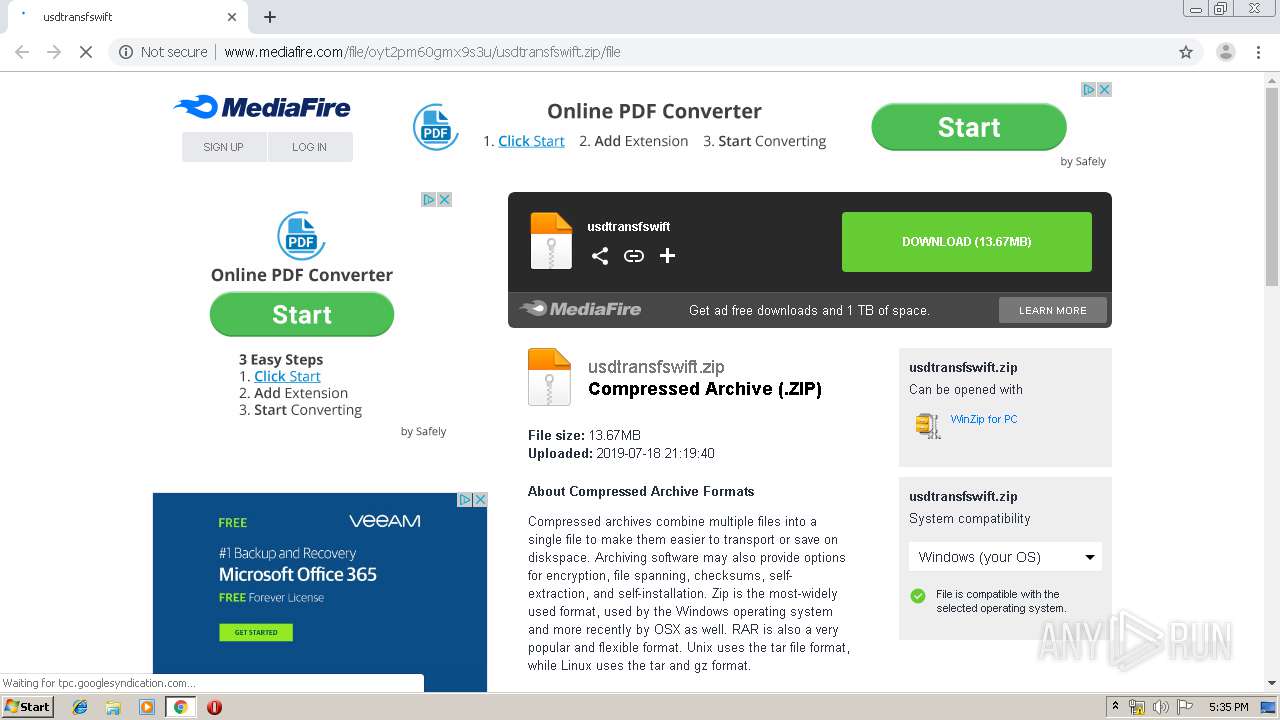Close the top banner ad with X icon
This screenshot has height=720, width=1280.
pyautogui.click(x=1105, y=89)
